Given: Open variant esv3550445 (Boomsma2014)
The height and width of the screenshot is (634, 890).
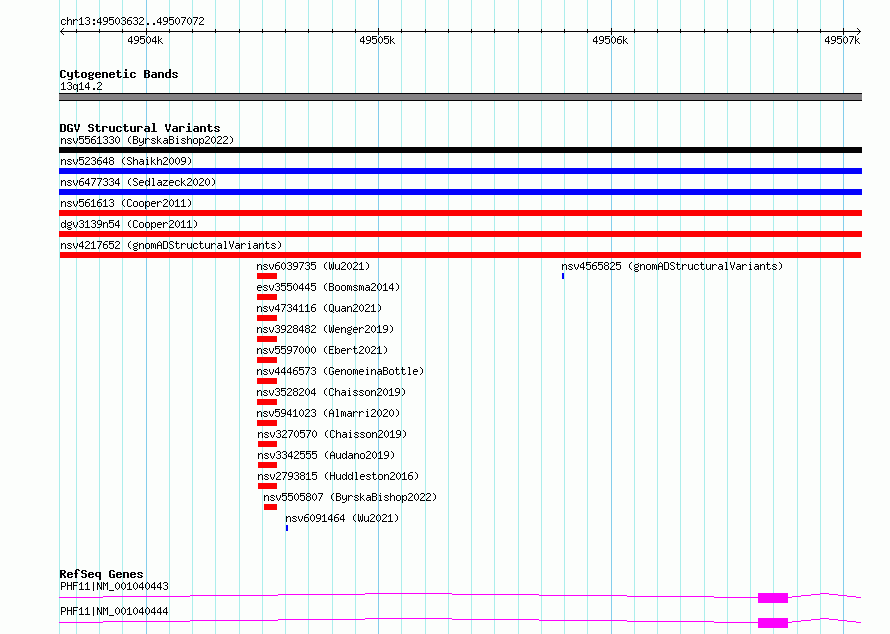Looking at the screenshot, I should click(328, 287).
